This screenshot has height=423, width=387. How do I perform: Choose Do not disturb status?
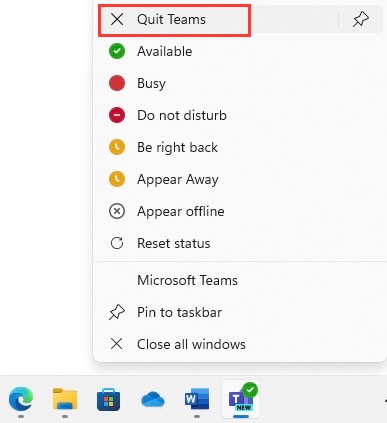coord(240,115)
